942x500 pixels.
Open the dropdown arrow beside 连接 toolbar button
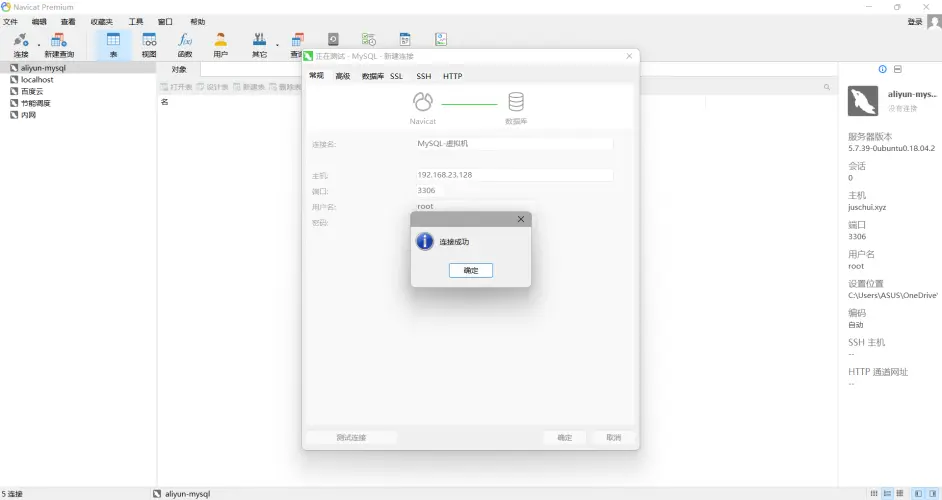38,45
